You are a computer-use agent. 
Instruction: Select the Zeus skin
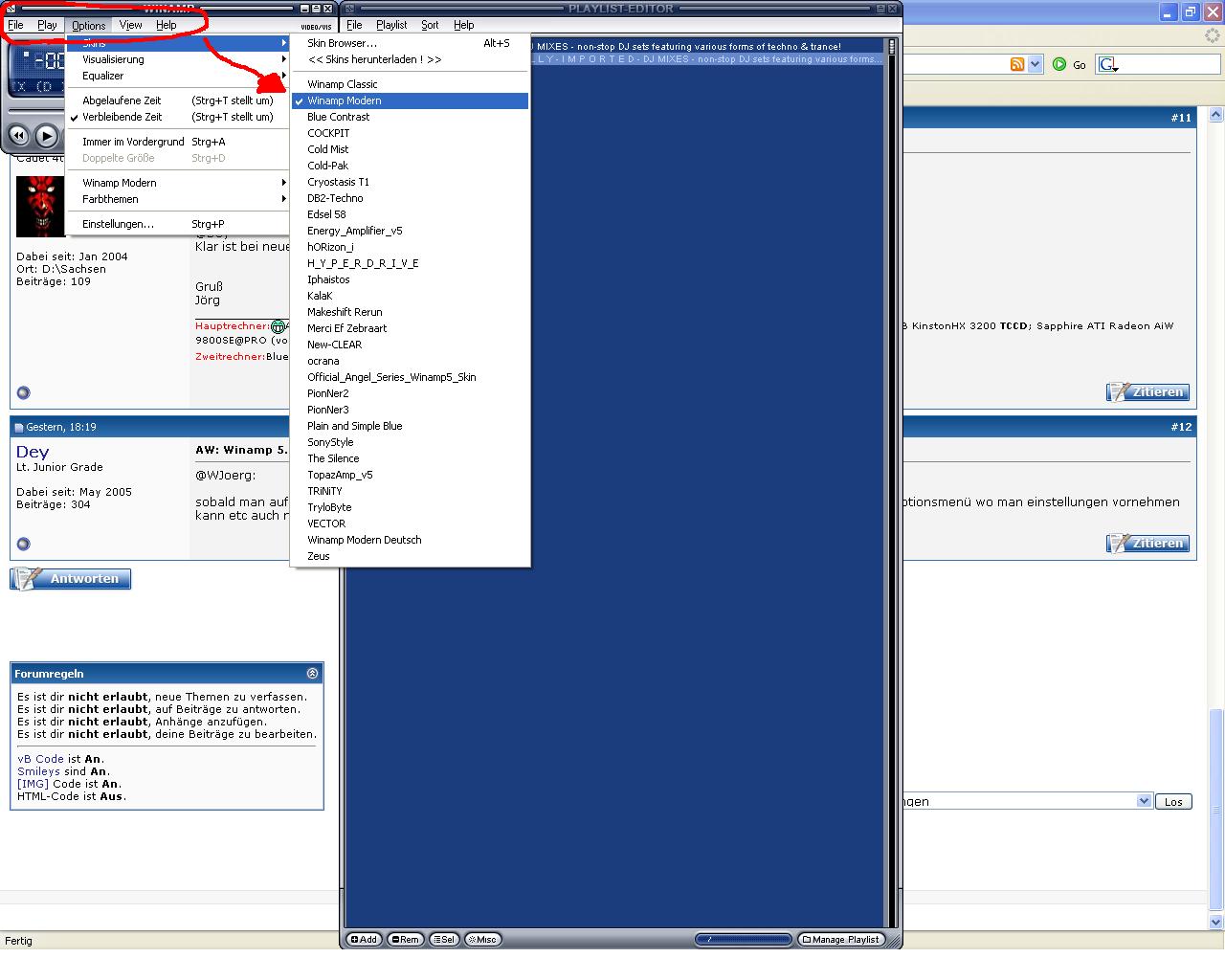[410, 556]
